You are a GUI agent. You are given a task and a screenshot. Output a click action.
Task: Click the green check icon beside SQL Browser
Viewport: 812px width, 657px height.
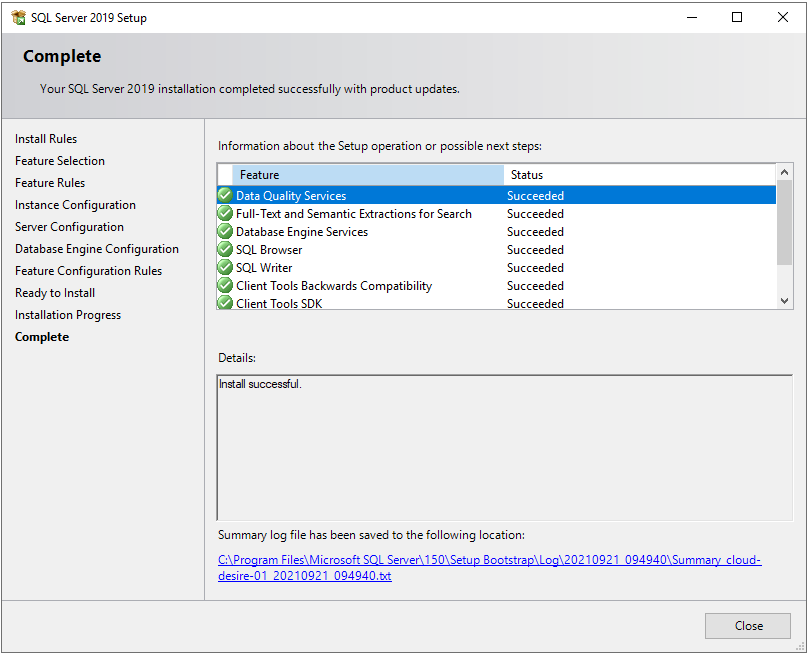tap(225, 250)
